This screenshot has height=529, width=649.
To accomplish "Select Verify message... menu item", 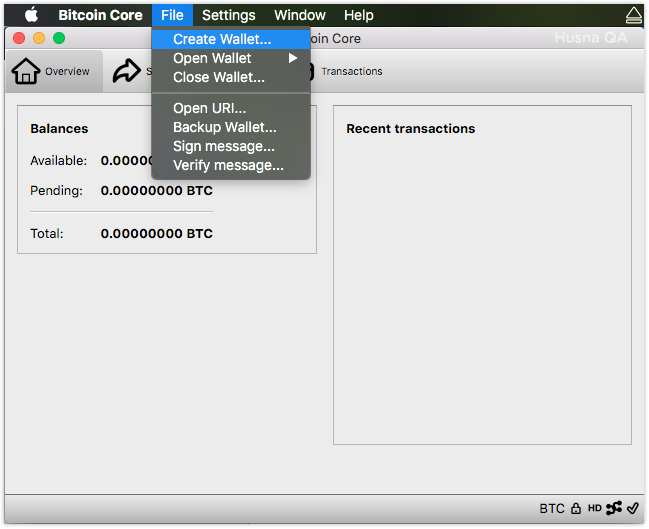I will 231,165.
